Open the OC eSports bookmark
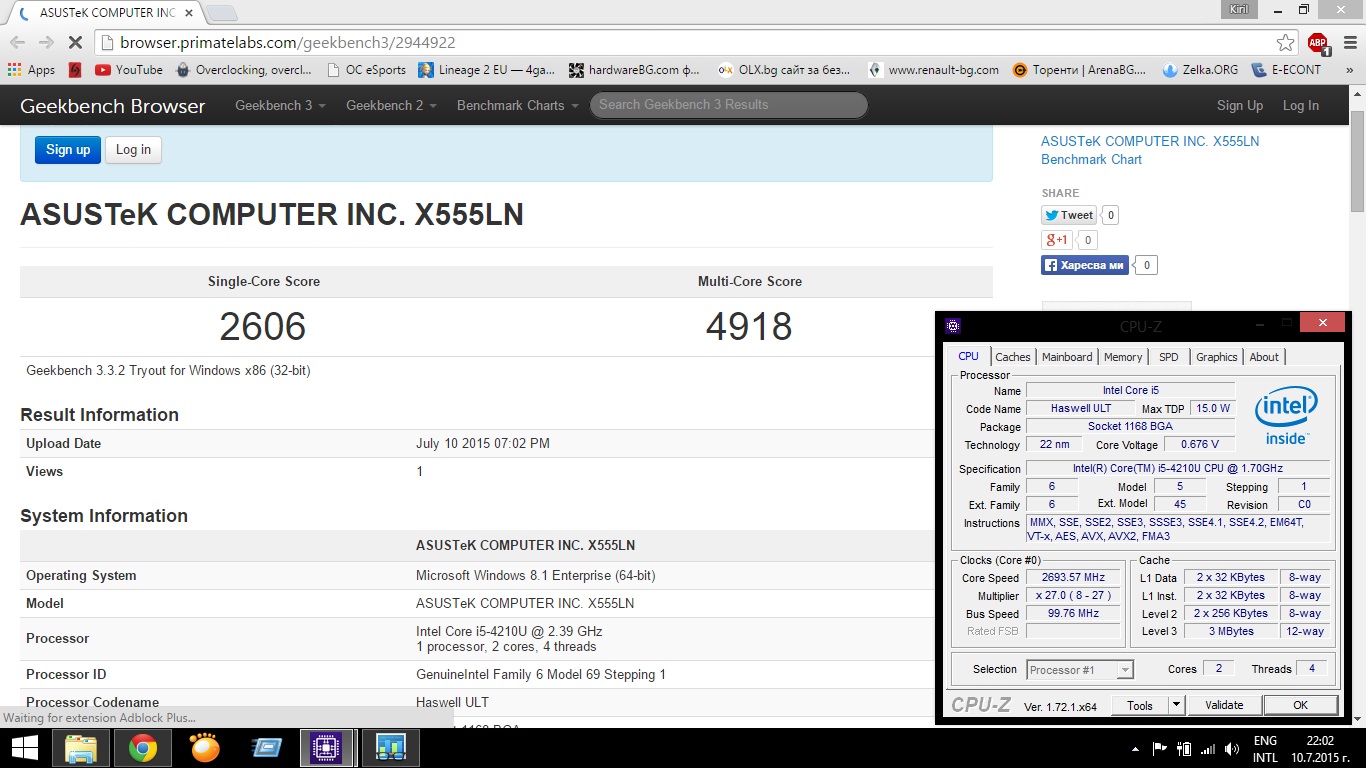 tap(366, 70)
